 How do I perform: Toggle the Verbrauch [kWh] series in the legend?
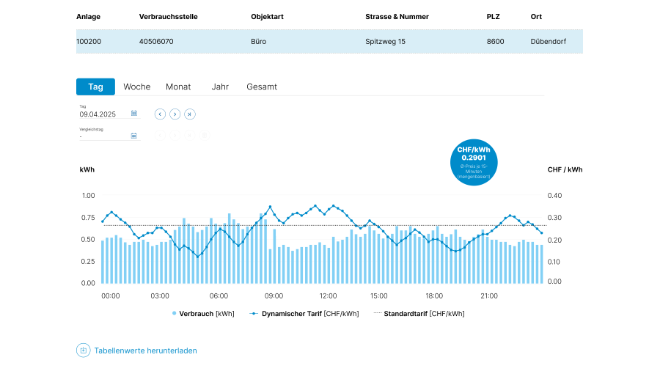click(203, 314)
